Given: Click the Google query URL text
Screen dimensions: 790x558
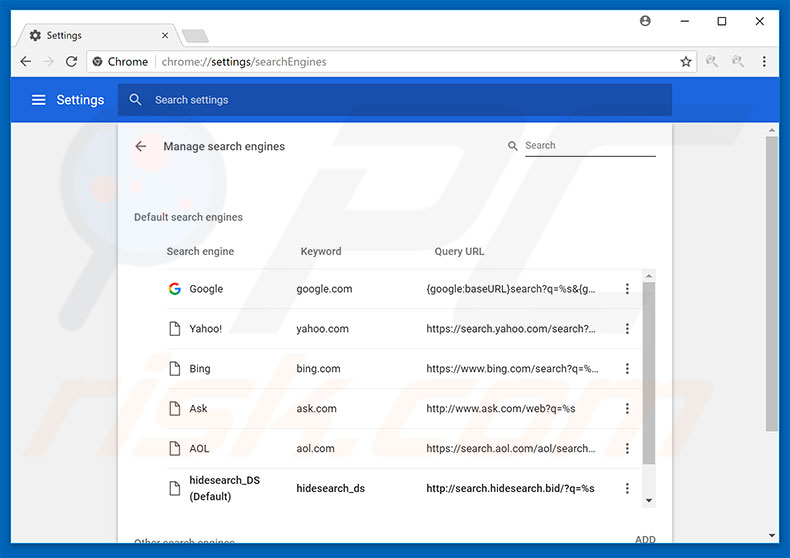Looking at the screenshot, I should coord(511,289).
